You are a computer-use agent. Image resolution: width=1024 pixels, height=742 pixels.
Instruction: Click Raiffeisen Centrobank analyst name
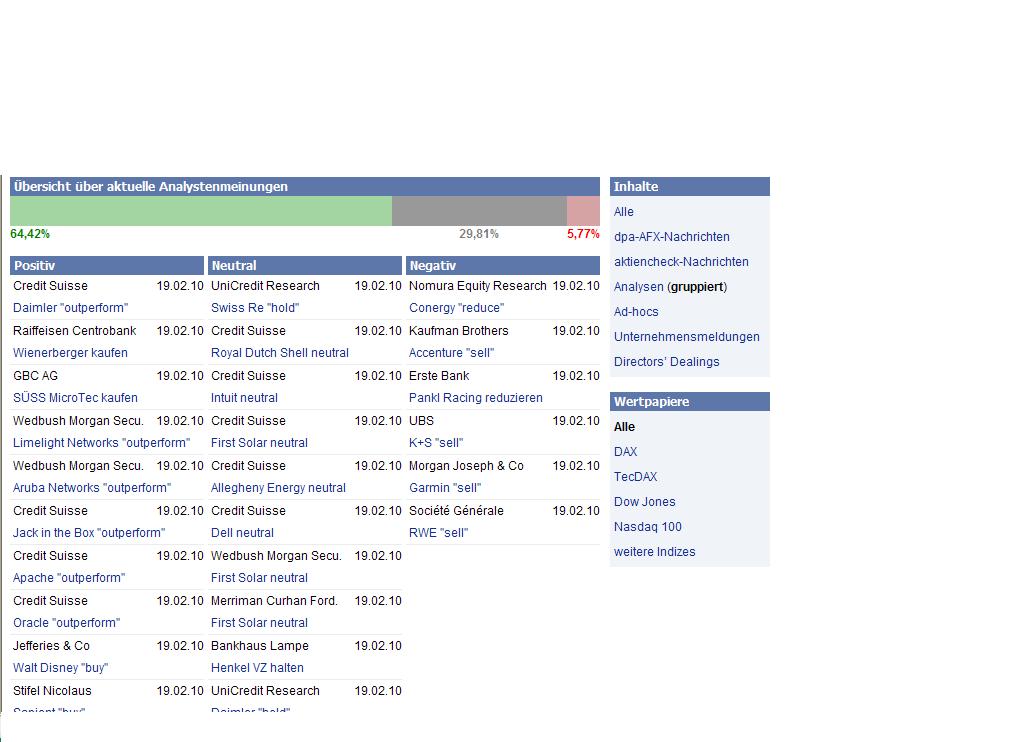(x=74, y=331)
